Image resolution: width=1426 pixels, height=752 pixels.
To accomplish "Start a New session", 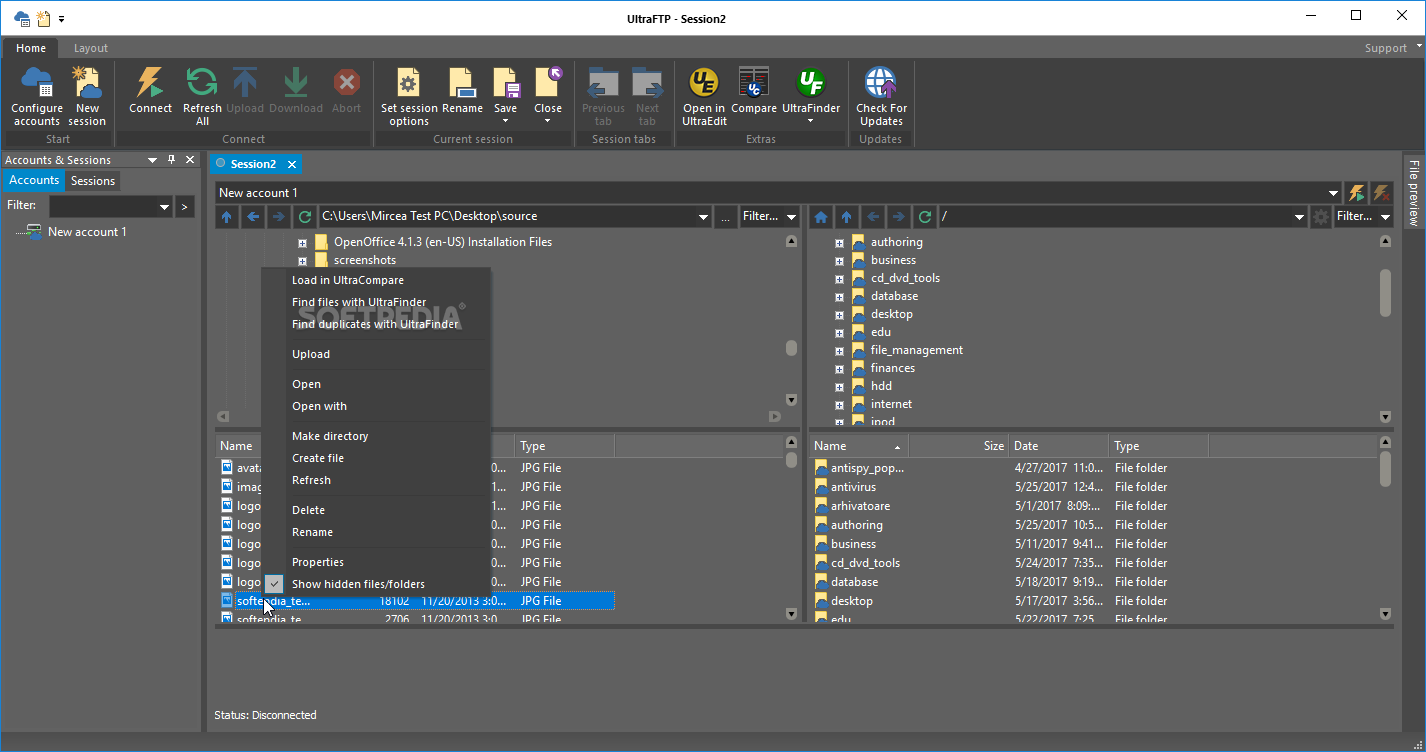I will click(87, 96).
